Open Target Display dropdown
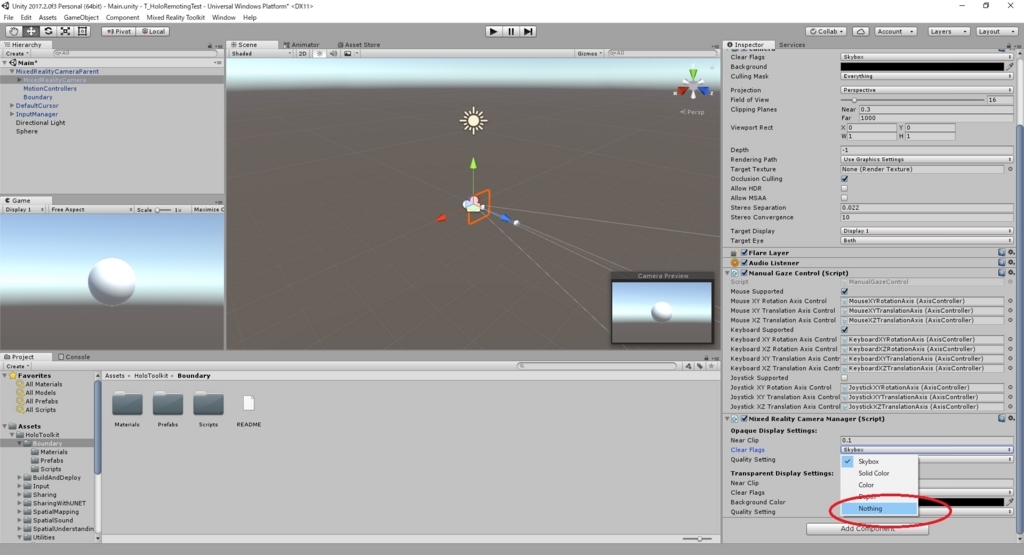Image resolution: width=1024 pixels, height=555 pixels. [927, 231]
